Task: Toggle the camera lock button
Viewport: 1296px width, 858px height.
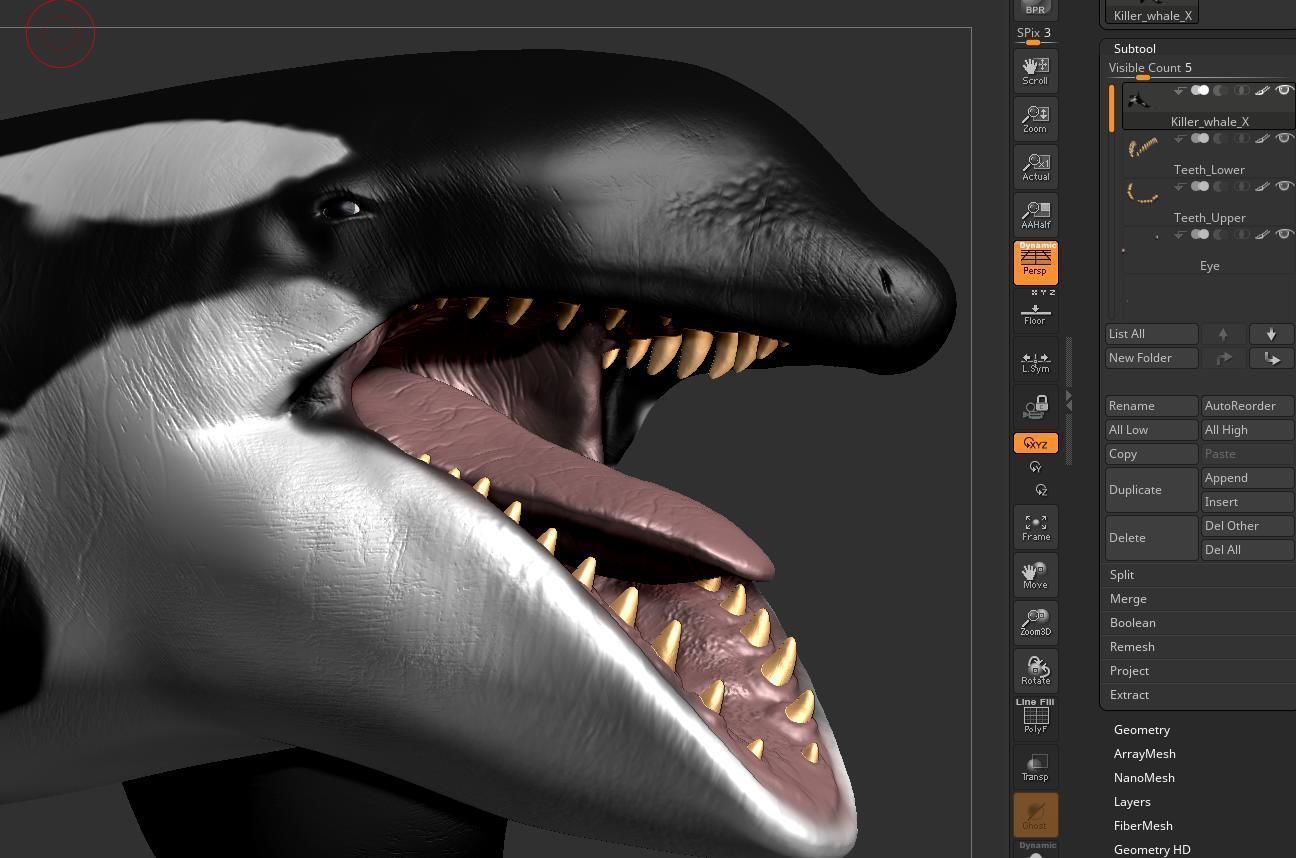Action: [x=1035, y=407]
